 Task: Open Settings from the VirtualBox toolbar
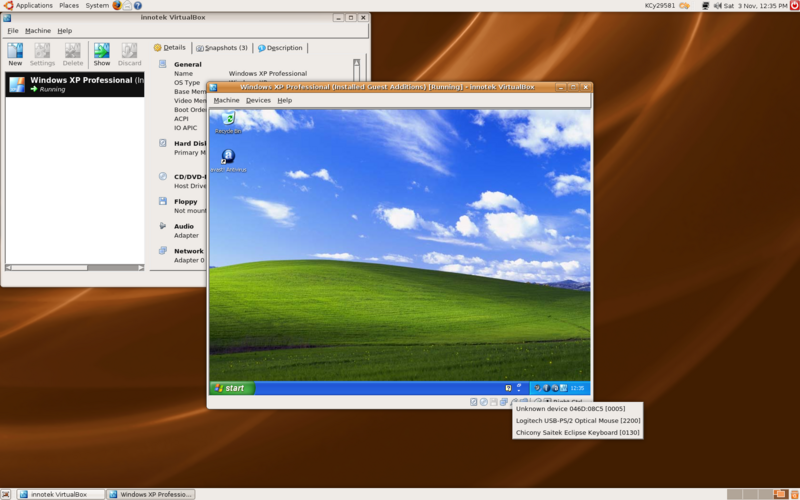click(42, 55)
